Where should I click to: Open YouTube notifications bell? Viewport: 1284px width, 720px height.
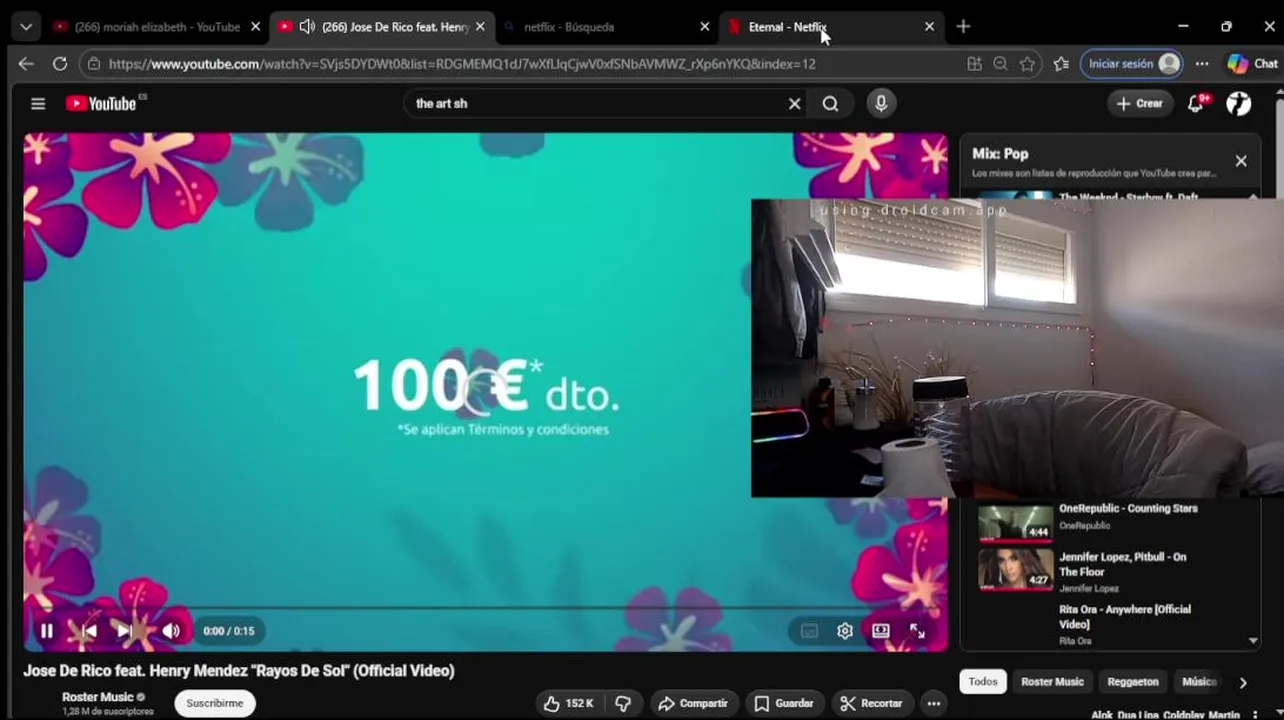click(1196, 103)
